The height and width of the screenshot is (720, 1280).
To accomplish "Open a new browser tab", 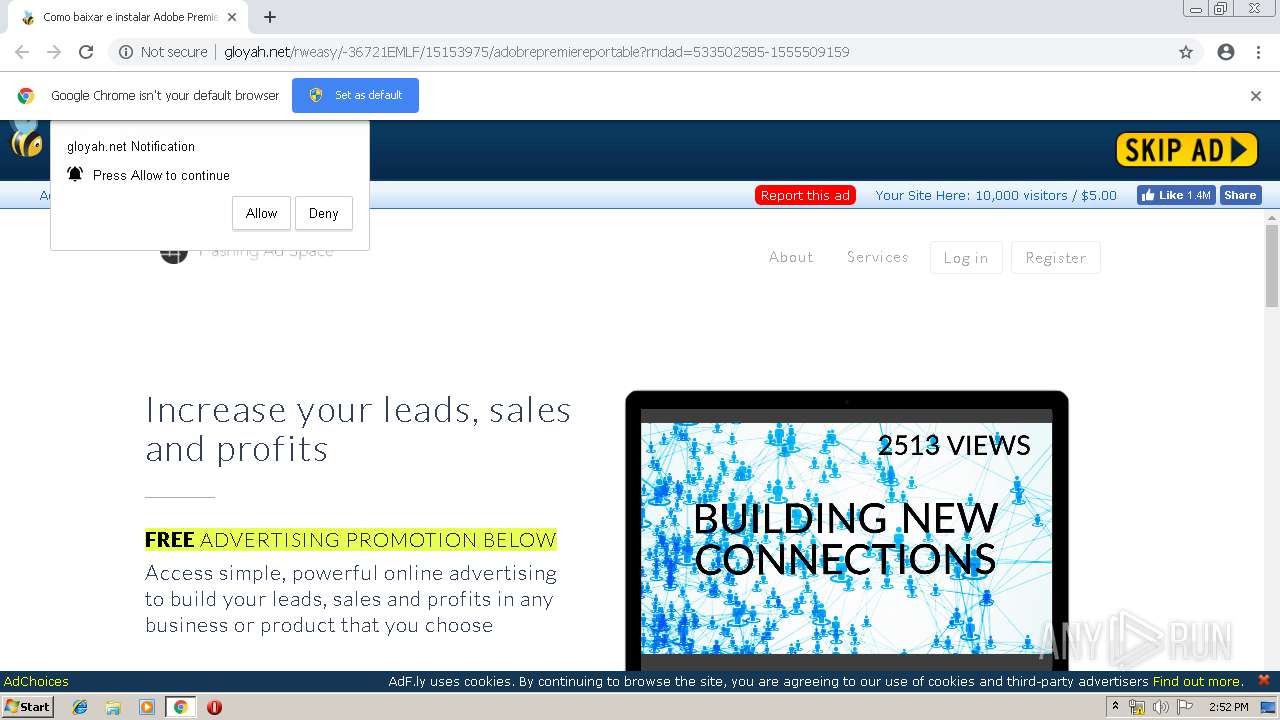I will (270, 17).
